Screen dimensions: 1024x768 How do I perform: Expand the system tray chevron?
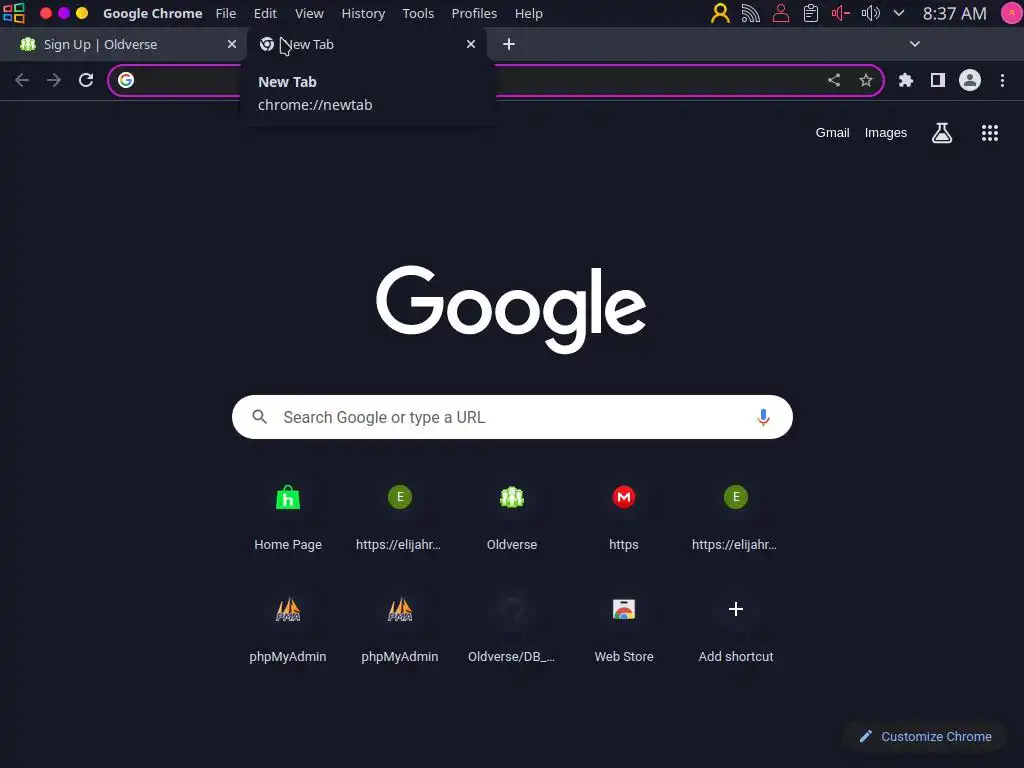tap(899, 13)
